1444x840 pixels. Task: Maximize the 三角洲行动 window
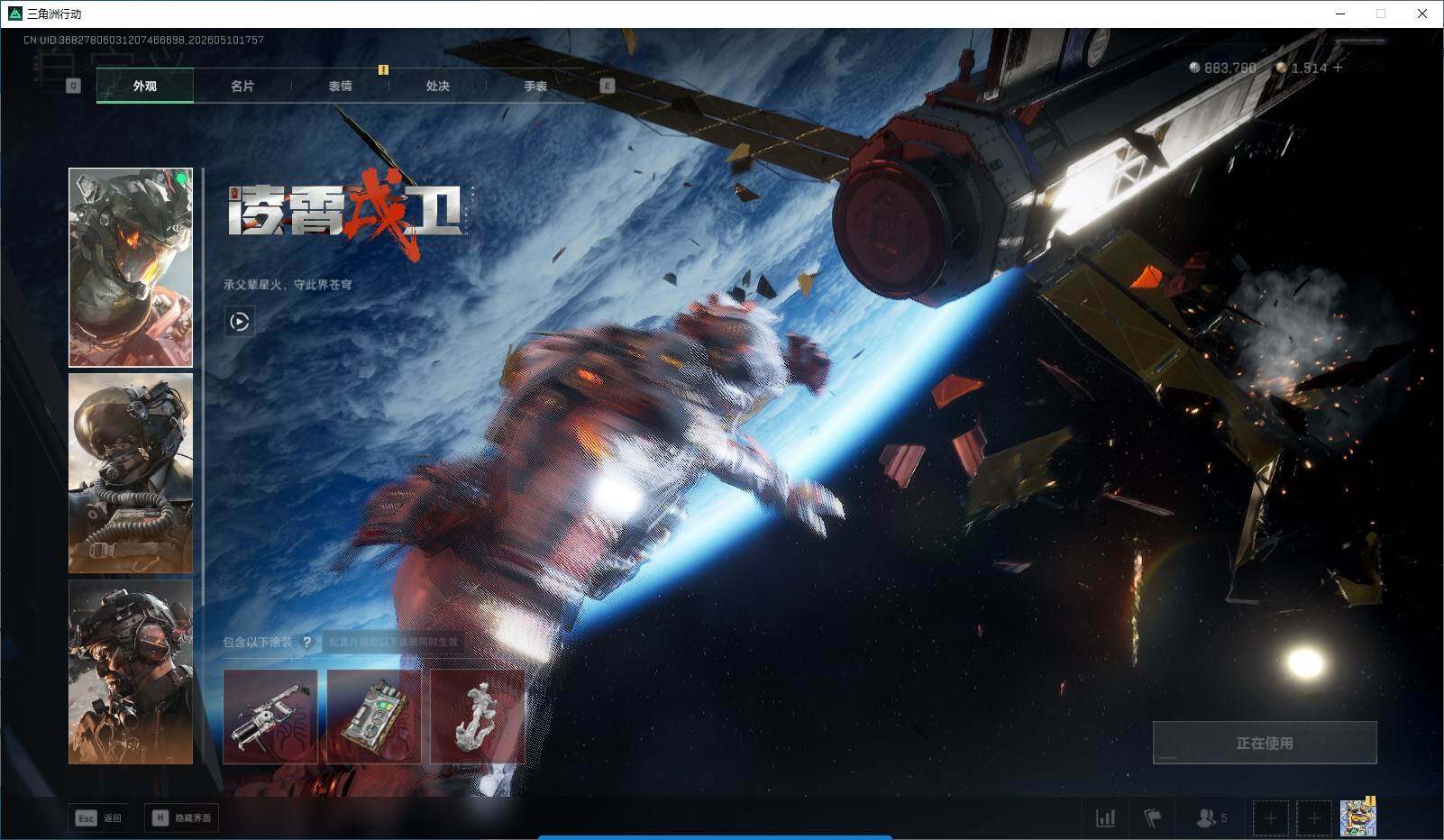point(1381,14)
